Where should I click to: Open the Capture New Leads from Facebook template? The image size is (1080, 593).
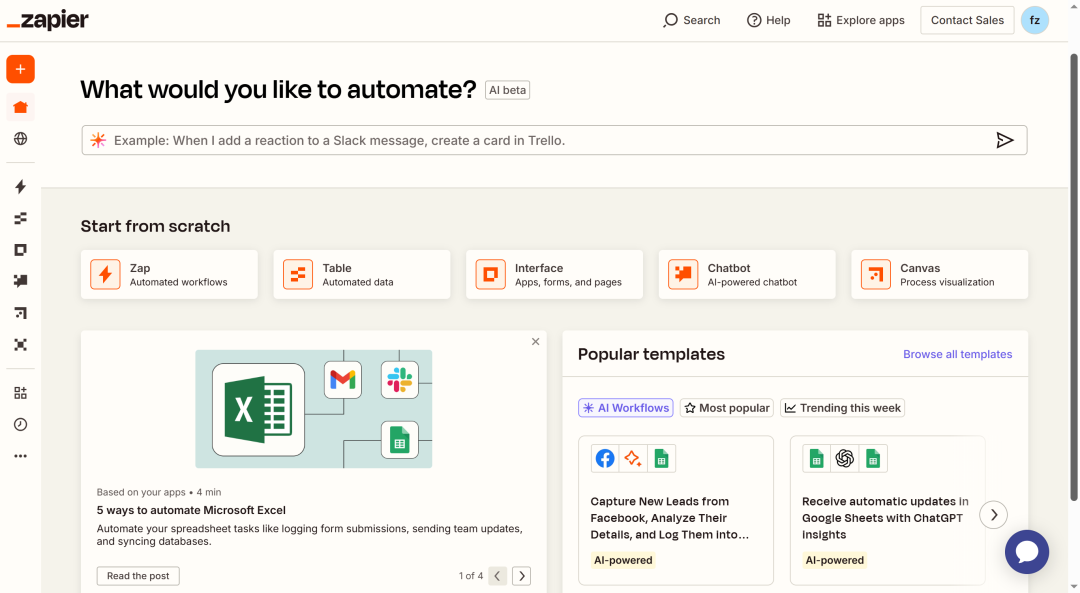click(x=676, y=510)
